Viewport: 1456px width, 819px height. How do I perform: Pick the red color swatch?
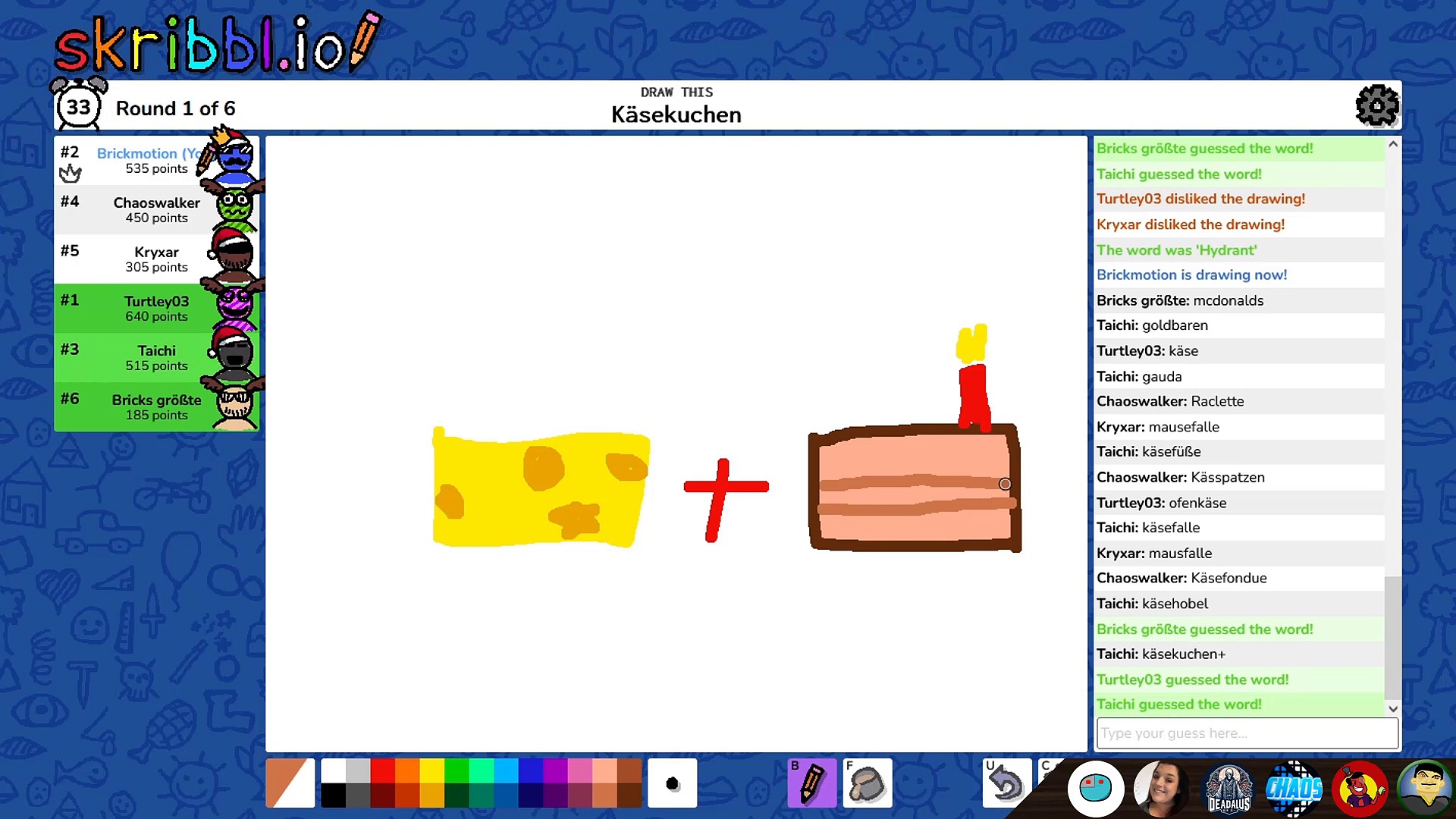[x=382, y=770]
